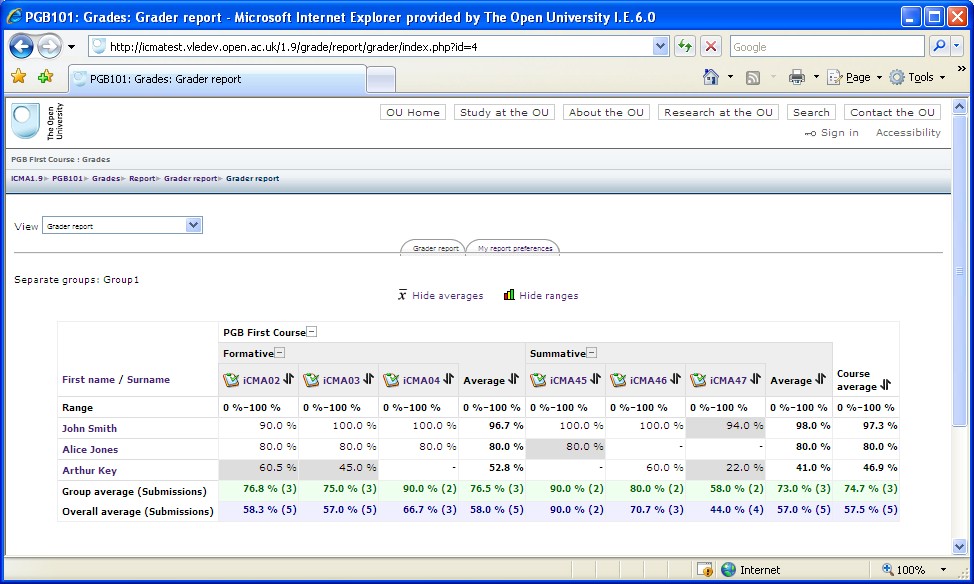974x584 pixels.
Task: Click the Google search box
Action: coord(828,47)
